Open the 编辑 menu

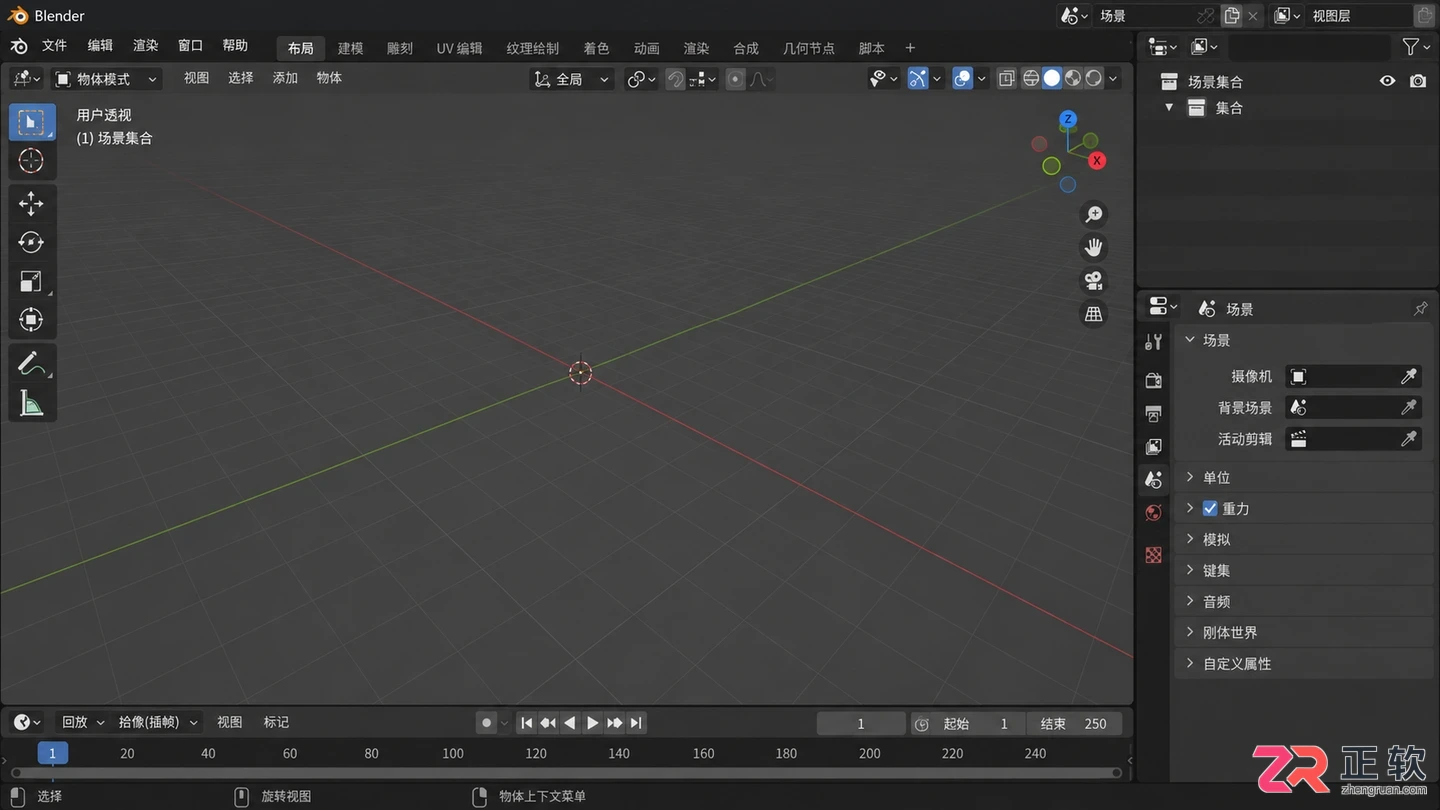pos(100,46)
